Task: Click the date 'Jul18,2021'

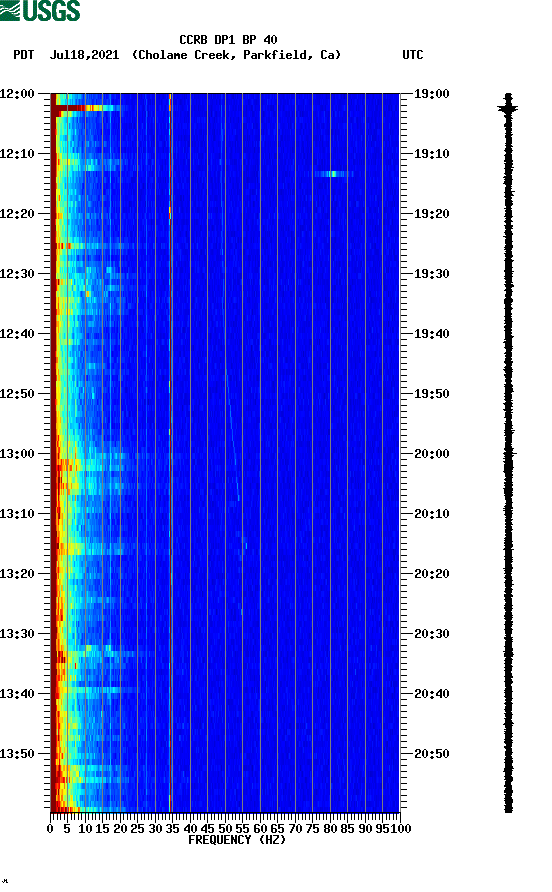Action: tap(84, 55)
